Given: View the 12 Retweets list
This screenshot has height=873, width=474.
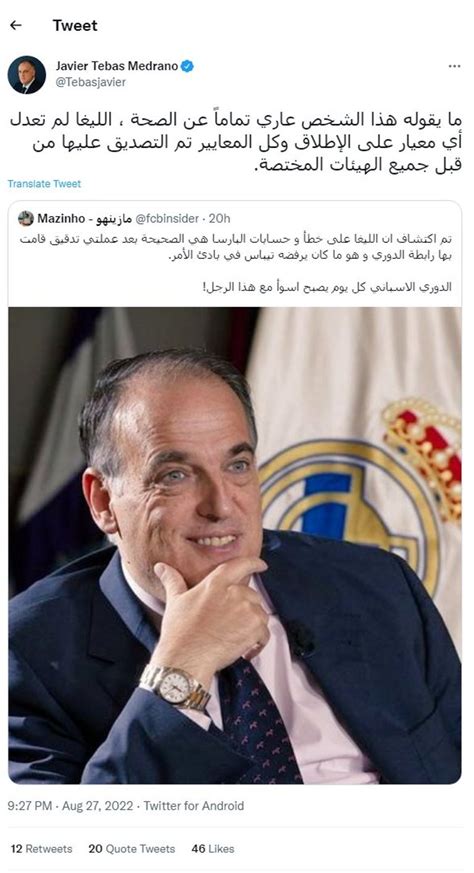Looking at the screenshot, I should [x=41, y=849].
